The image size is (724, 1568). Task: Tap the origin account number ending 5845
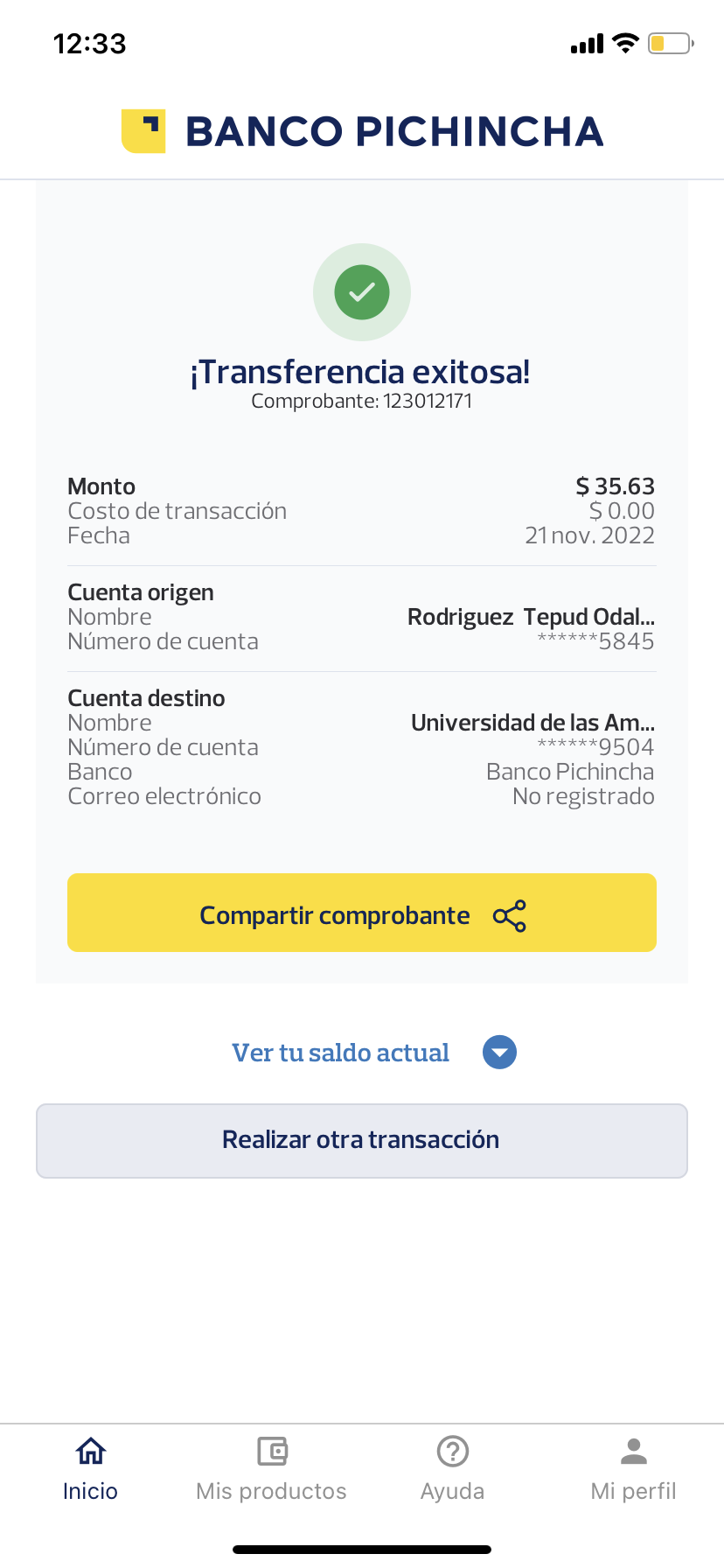point(595,641)
